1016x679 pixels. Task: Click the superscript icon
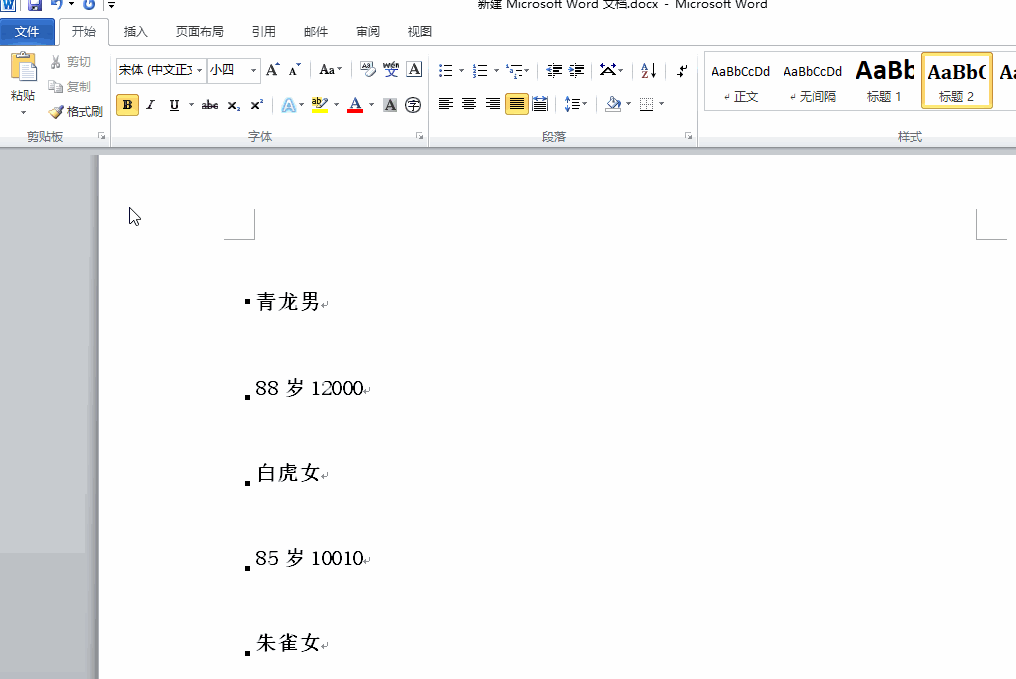(257, 104)
